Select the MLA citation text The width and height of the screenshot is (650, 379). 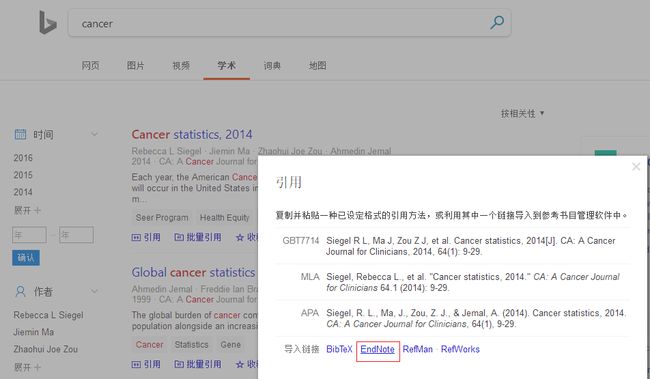point(473,282)
